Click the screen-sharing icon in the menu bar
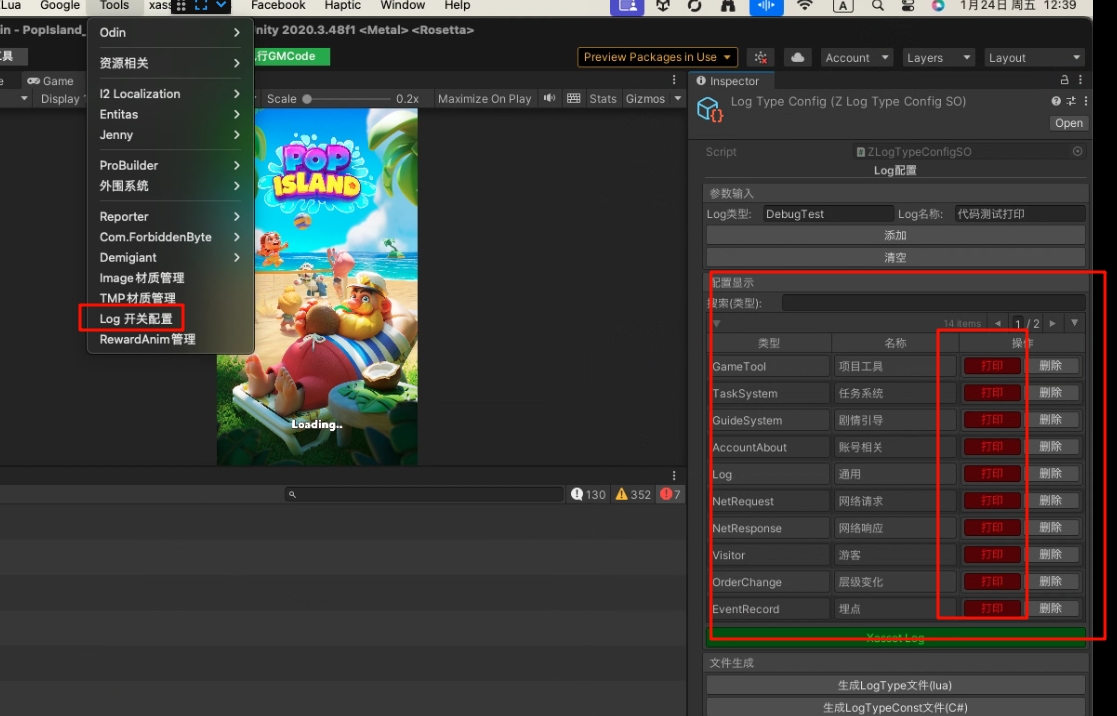 coord(628,6)
